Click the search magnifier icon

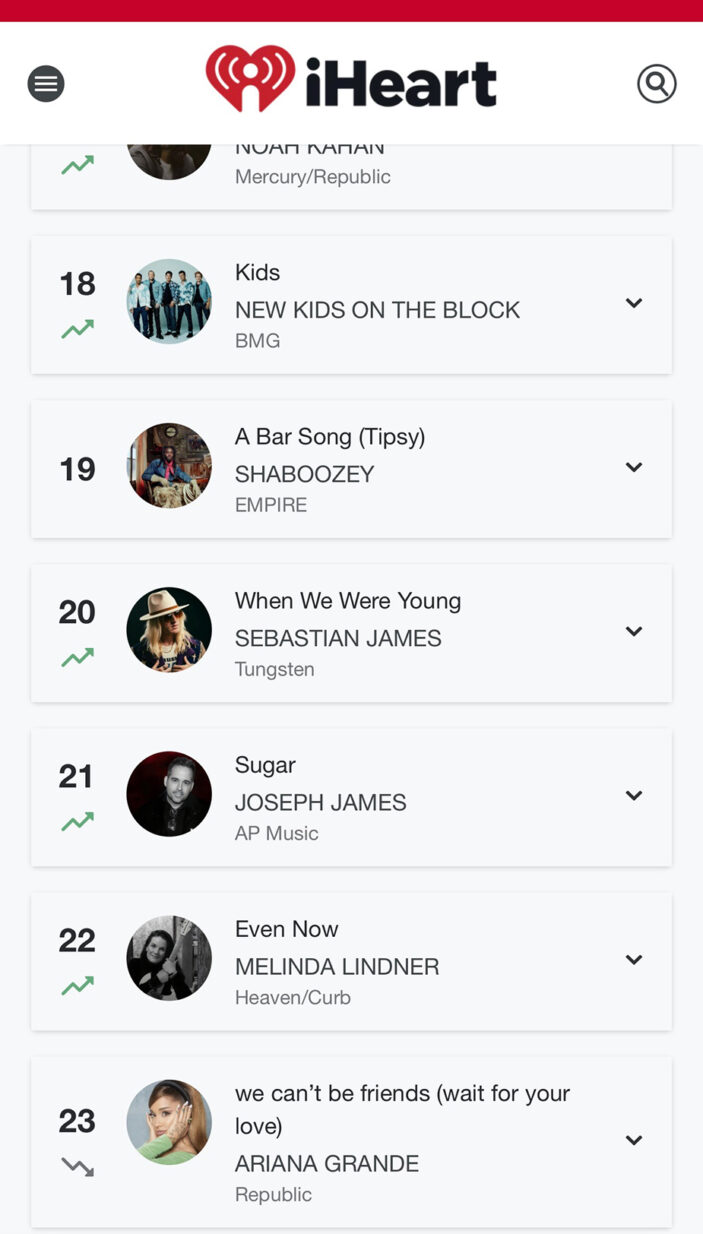[x=656, y=84]
